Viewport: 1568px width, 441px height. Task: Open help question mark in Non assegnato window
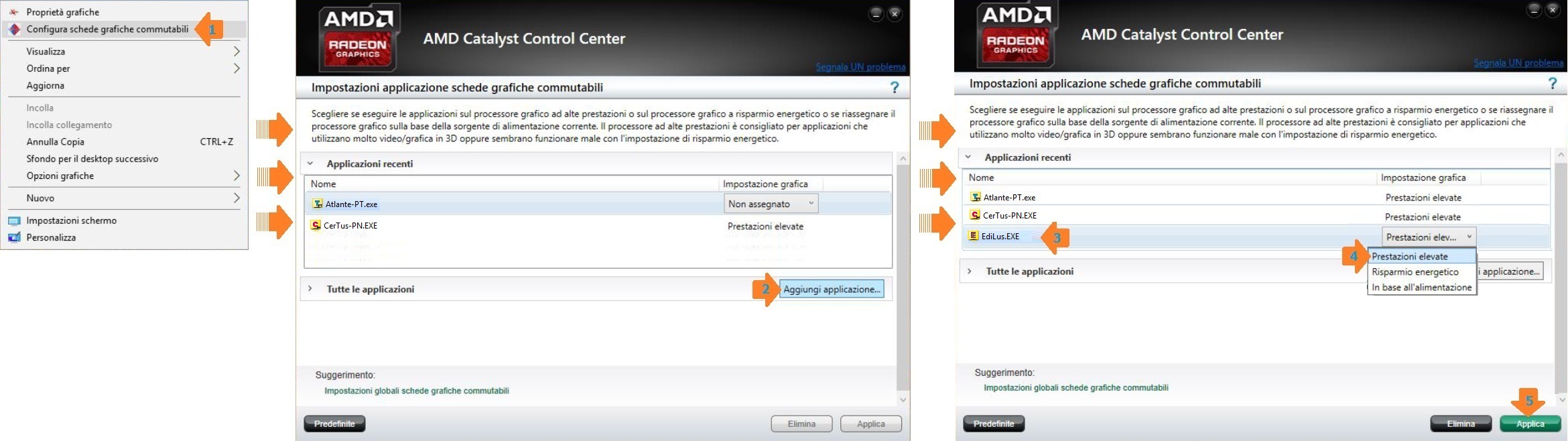pos(895,87)
